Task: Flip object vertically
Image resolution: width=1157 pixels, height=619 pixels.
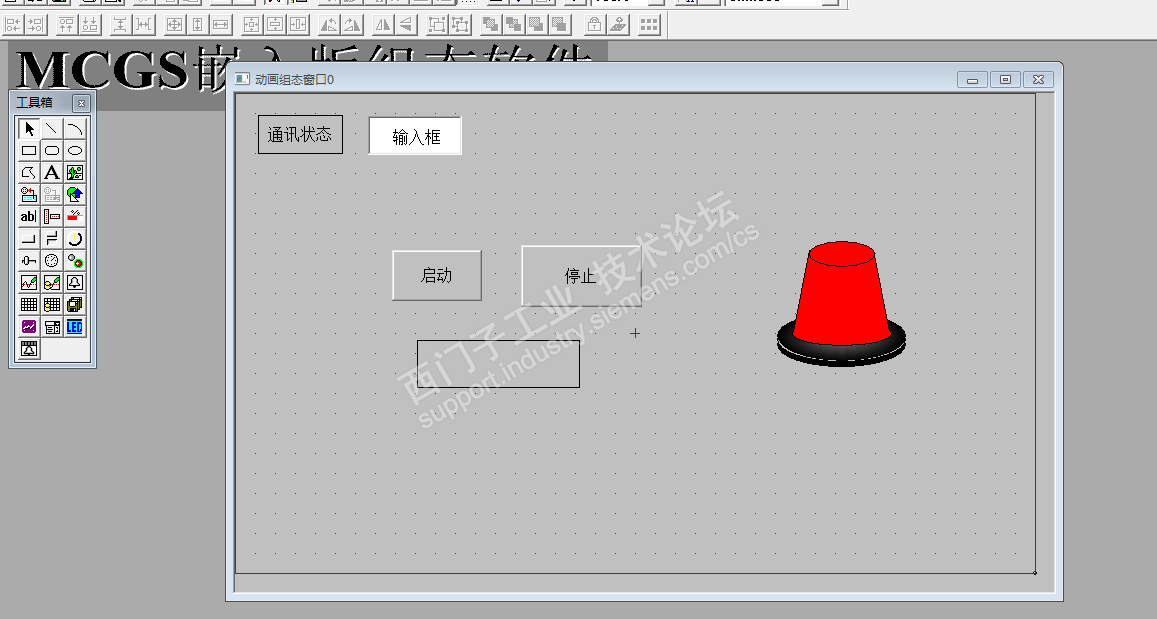Action: point(406,25)
